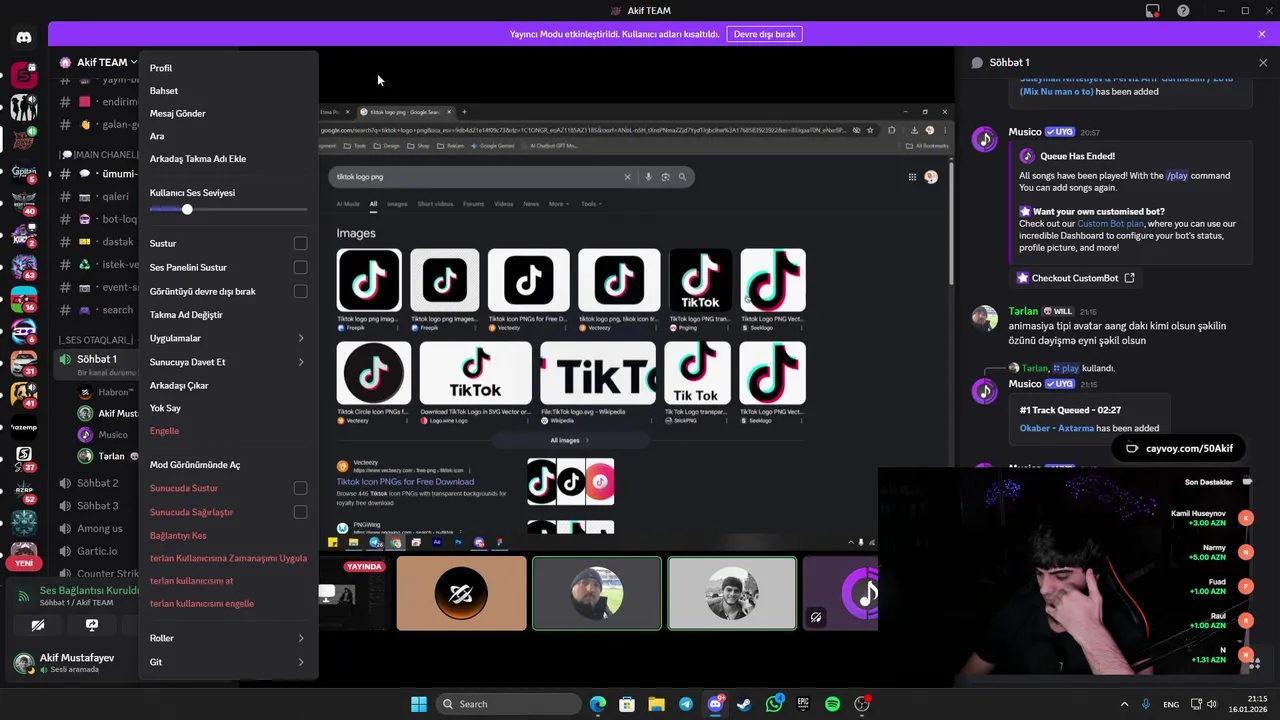Click Devre dışı bırak banner button

click(764, 34)
